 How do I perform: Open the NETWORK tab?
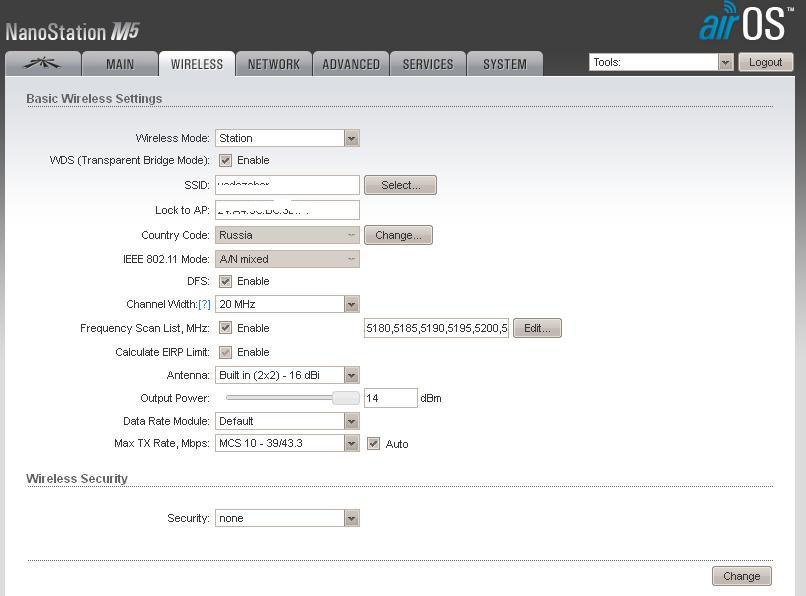pos(274,64)
